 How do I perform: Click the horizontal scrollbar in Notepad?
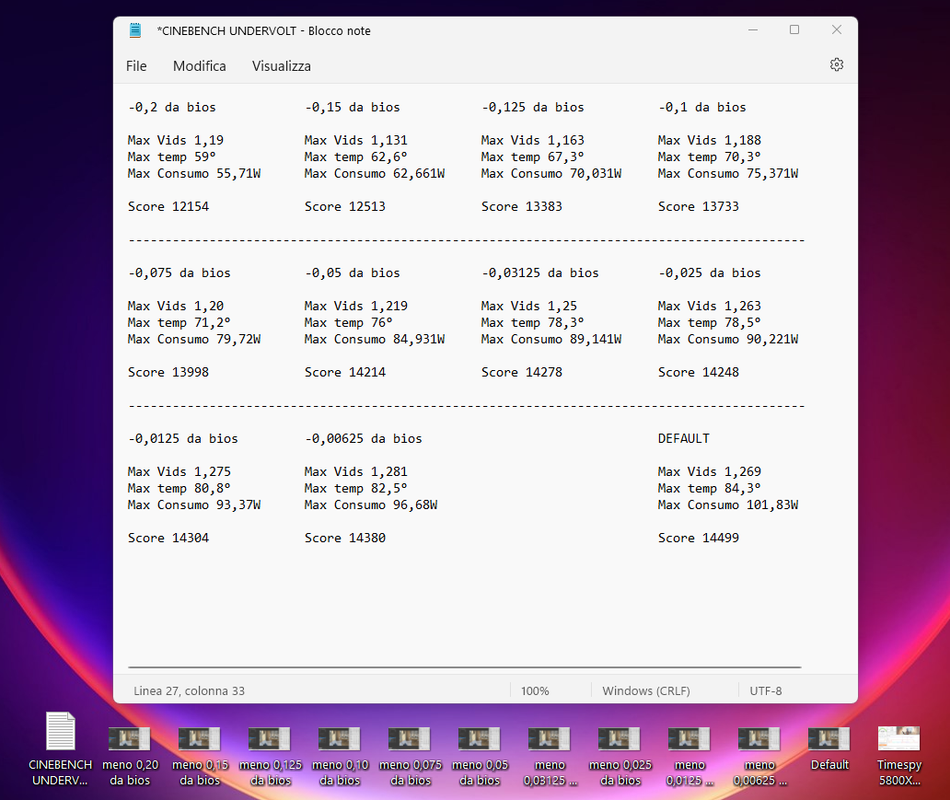point(465,667)
